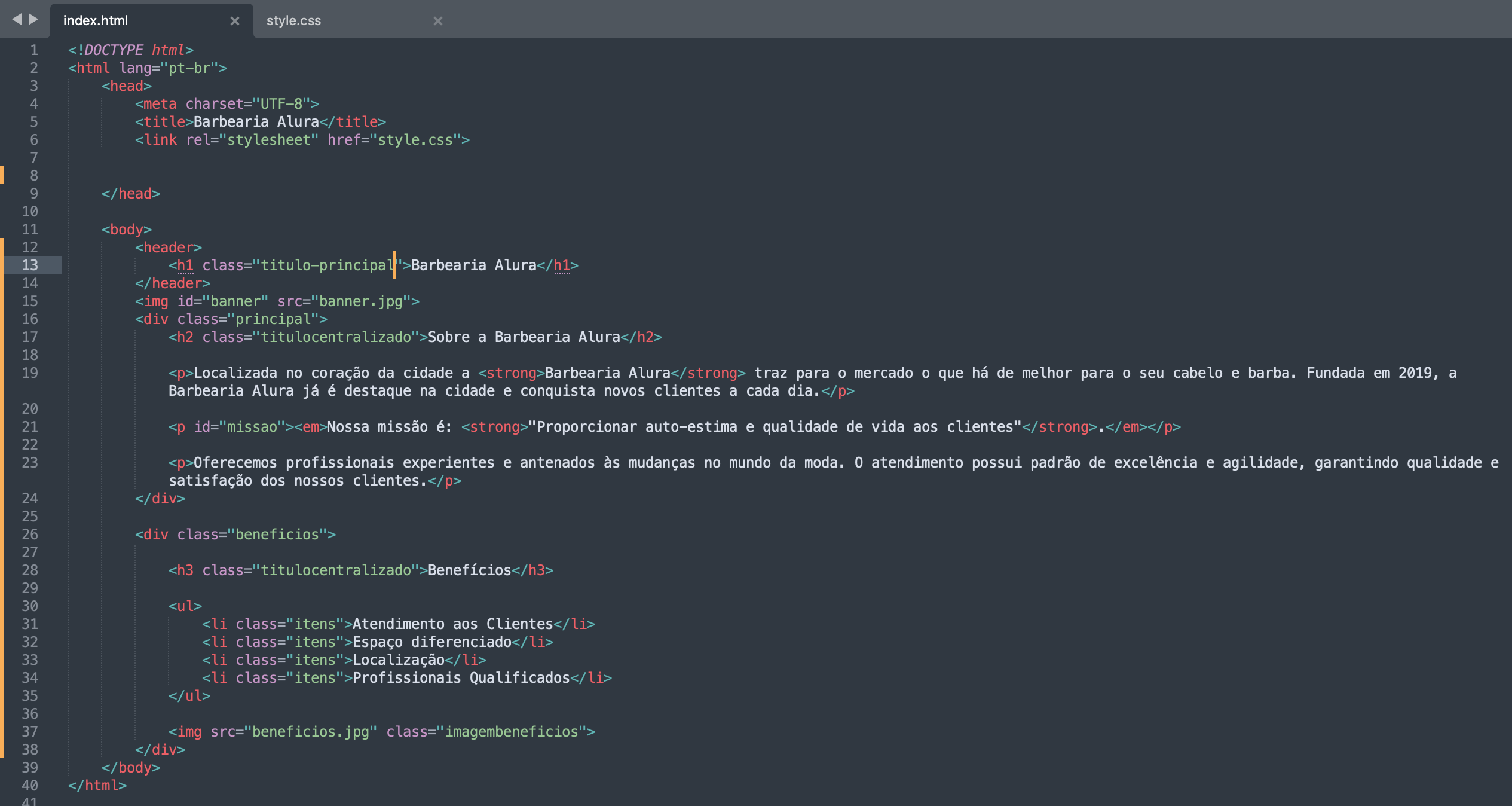
Task: Click the opening header tag
Action: coord(169,247)
